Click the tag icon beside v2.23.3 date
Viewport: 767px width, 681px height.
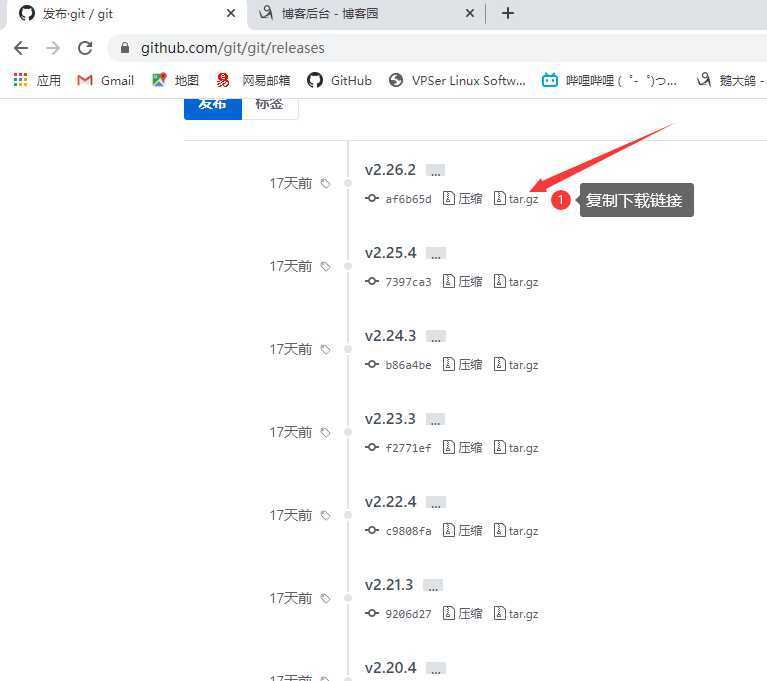[x=325, y=433]
